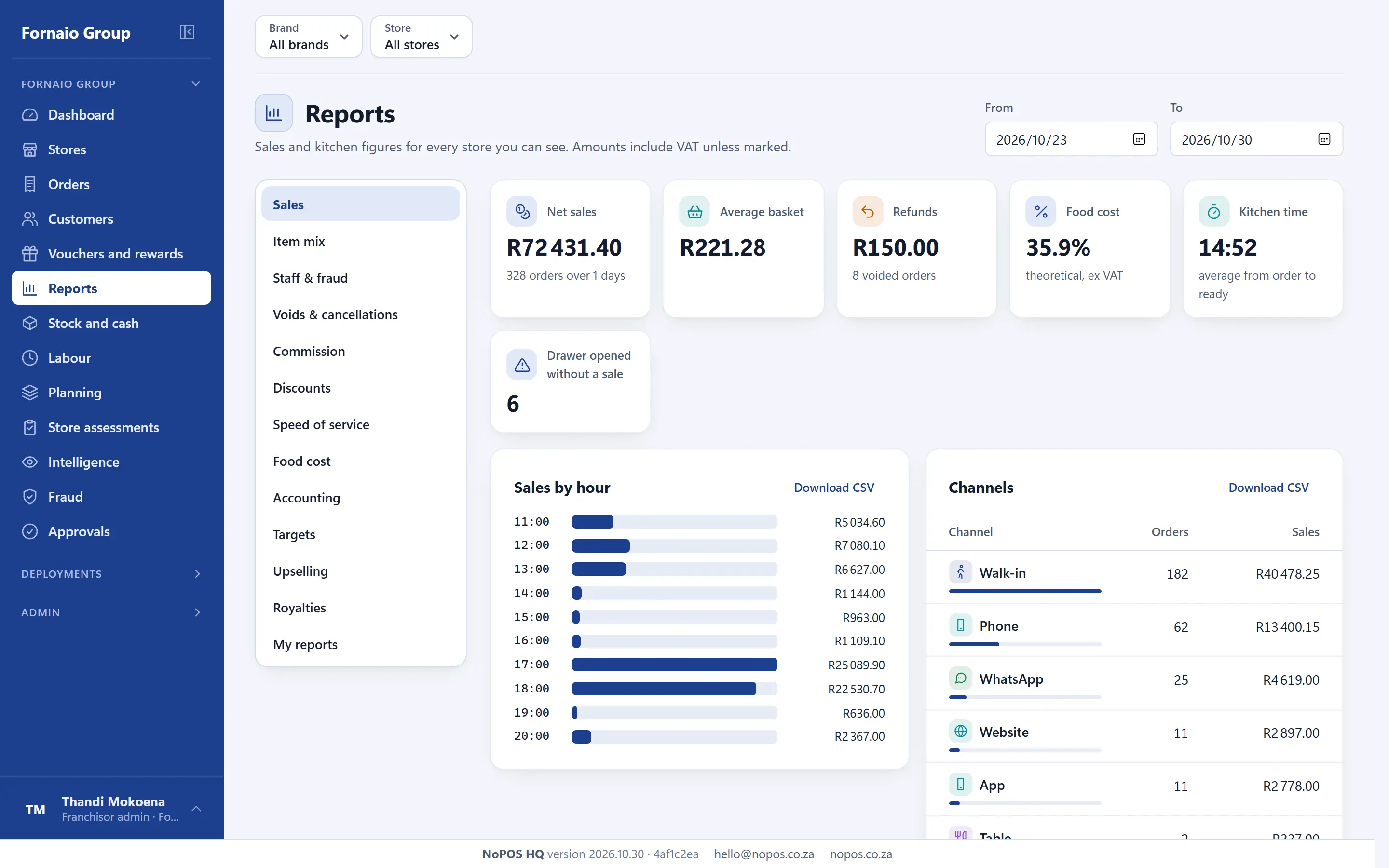Click the WhatsApp channel chat icon
The height and width of the screenshot is (868, 1389).
tap(960, 678)
